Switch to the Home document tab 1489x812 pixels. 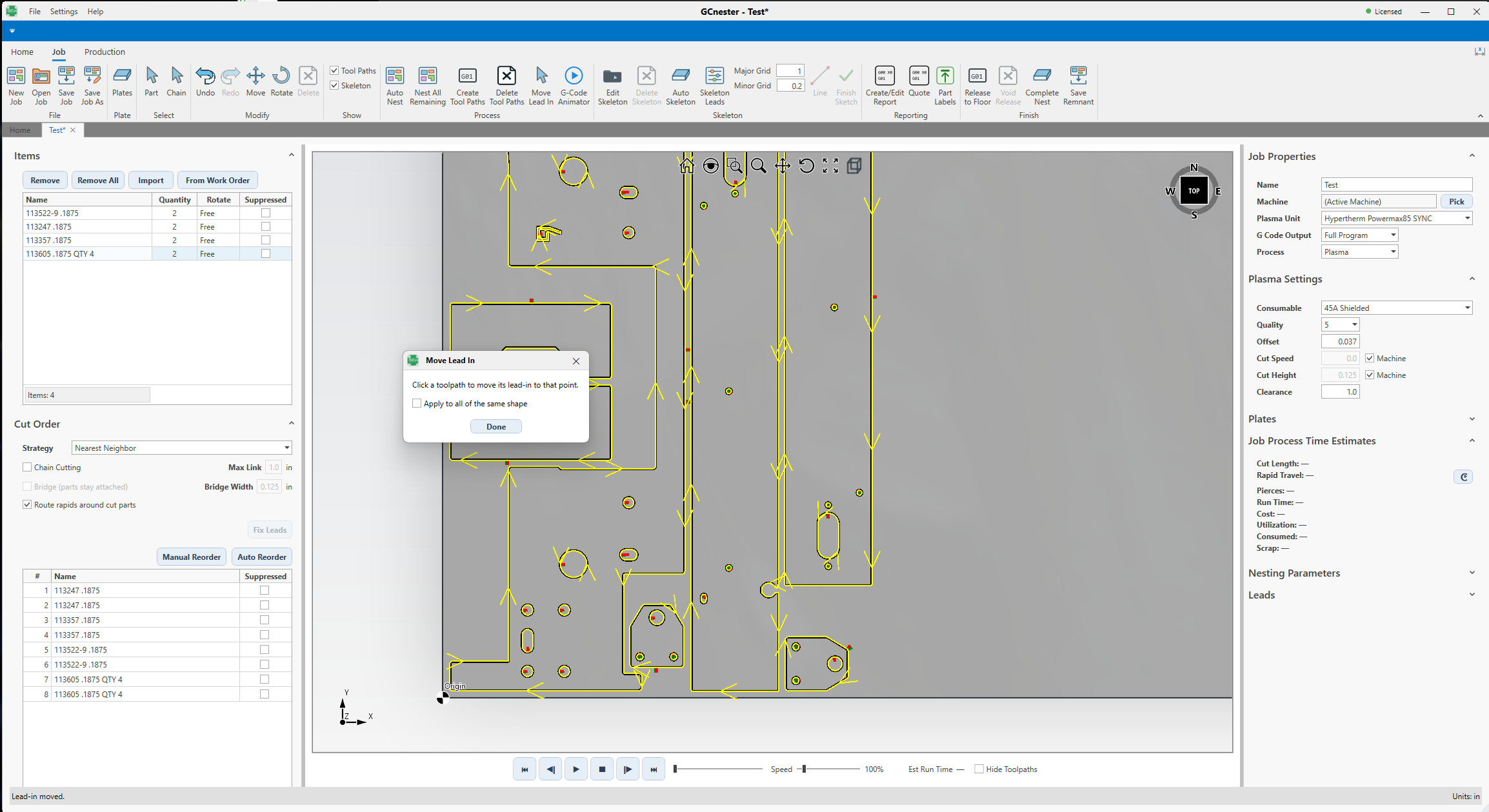pos(20,130)
